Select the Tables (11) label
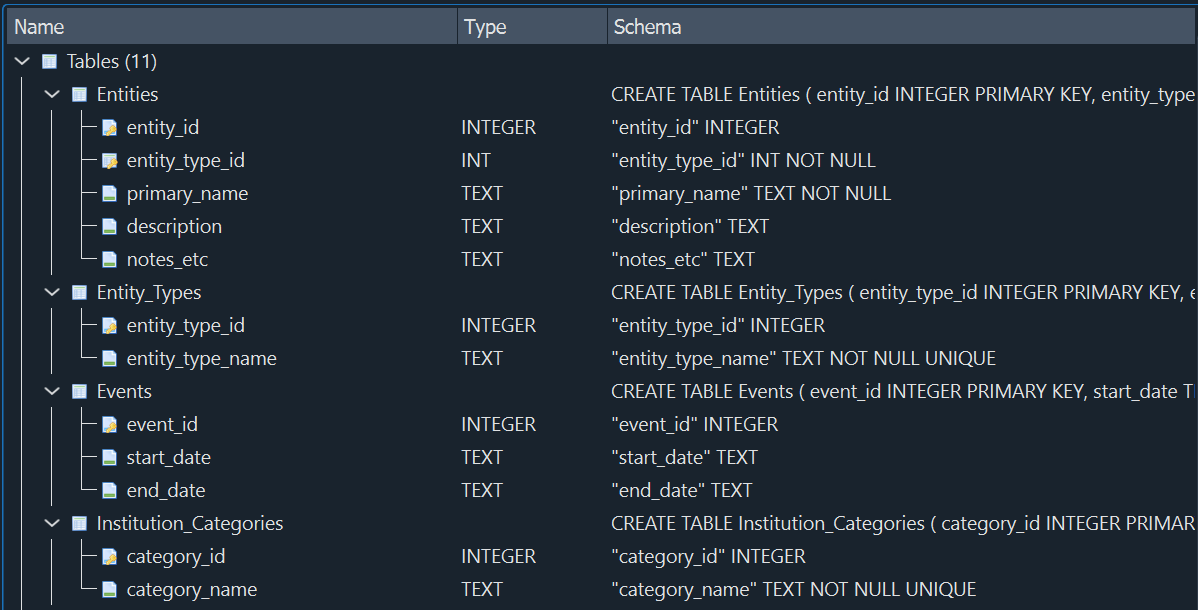This screenshot has width=1198, height=610. [x=112, y=61]
